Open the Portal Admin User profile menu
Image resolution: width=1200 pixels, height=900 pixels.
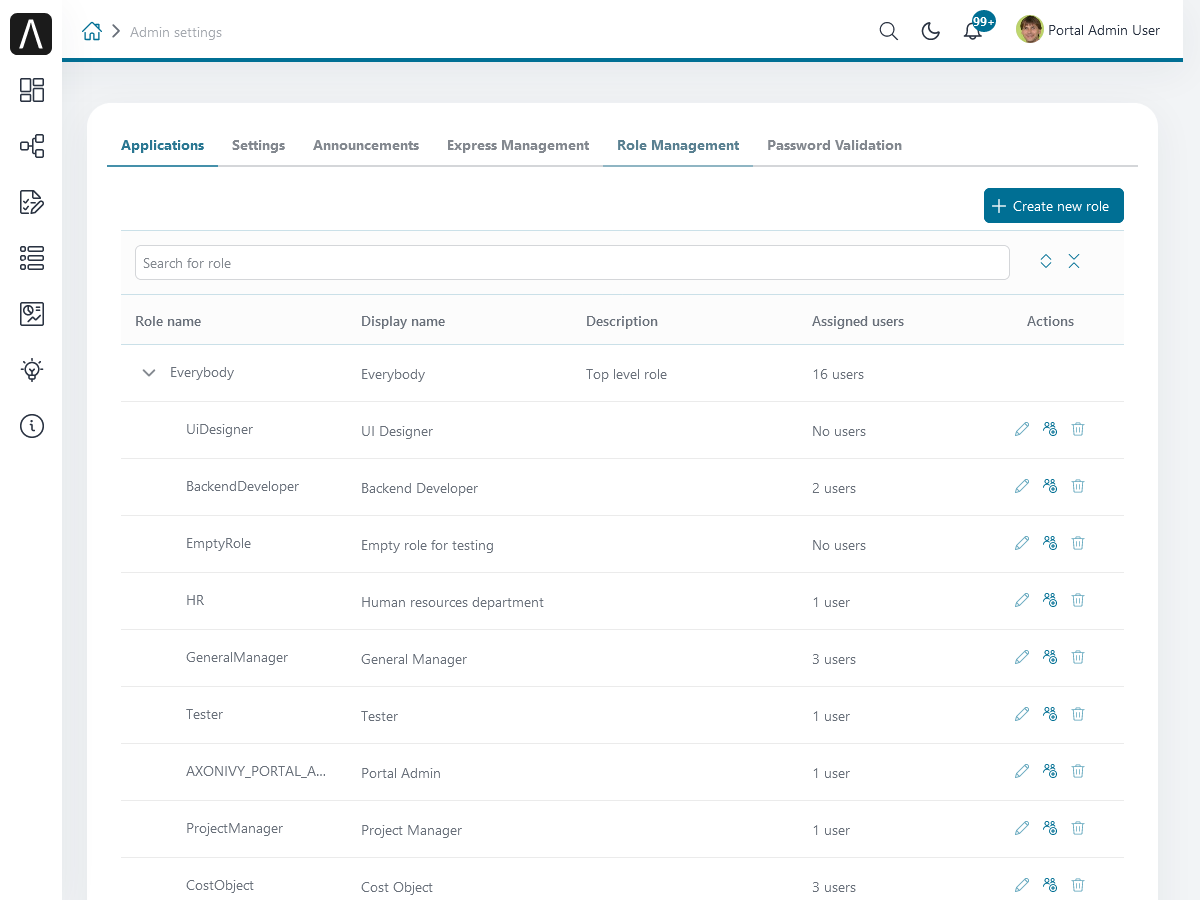point(1089,31)
